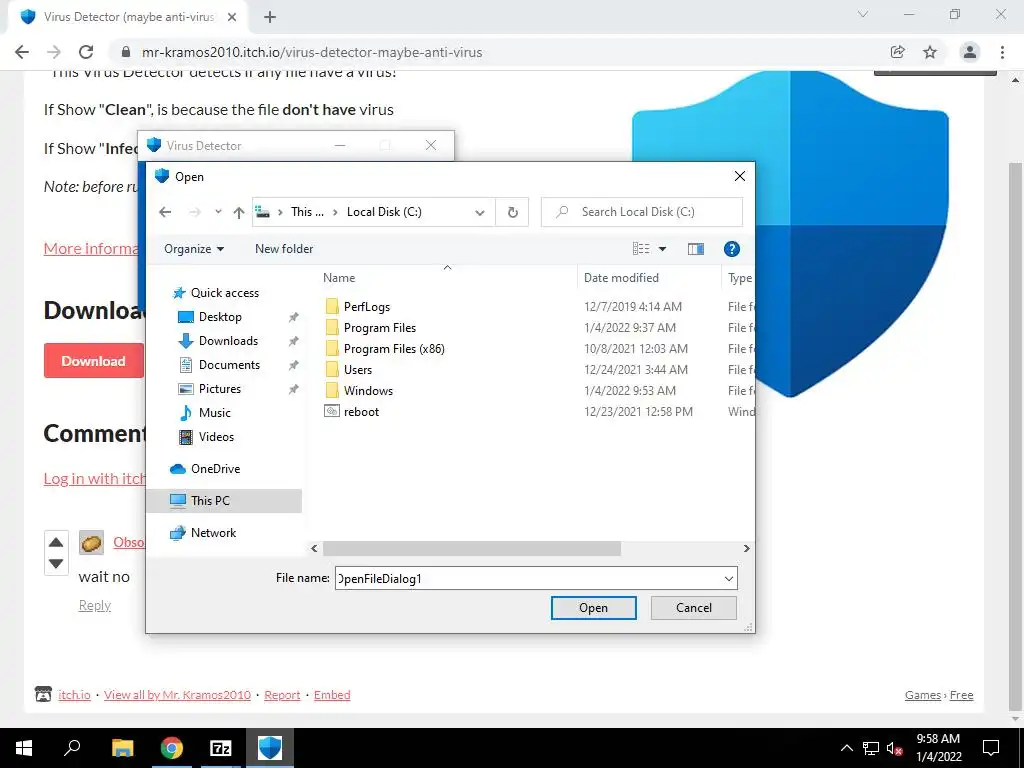Screen dimensions: 1024x768
Task: Click the Cancel button
Action: [x=694, y=608]
